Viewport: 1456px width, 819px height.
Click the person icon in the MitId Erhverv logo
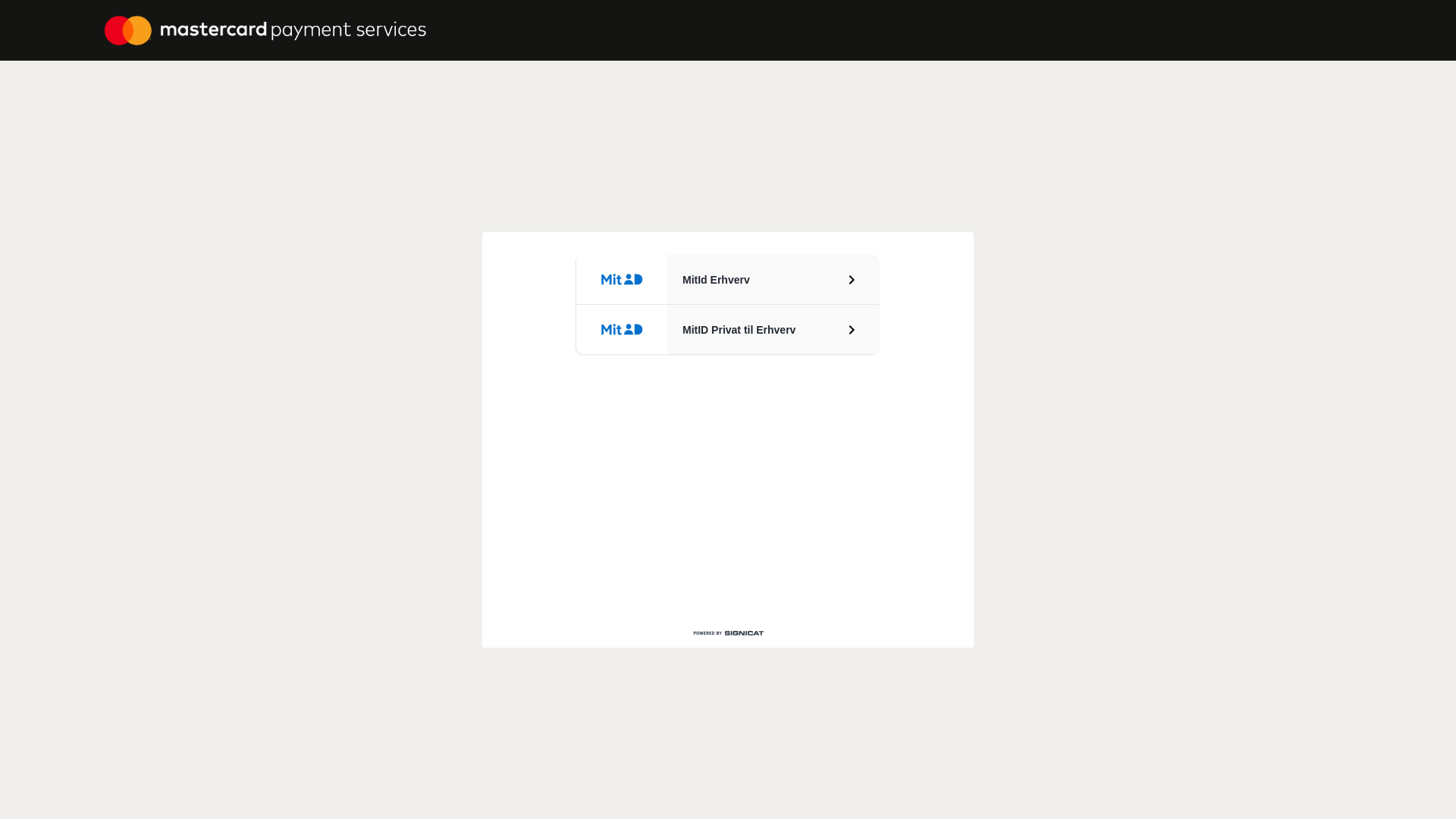click(x=629, y=279)
